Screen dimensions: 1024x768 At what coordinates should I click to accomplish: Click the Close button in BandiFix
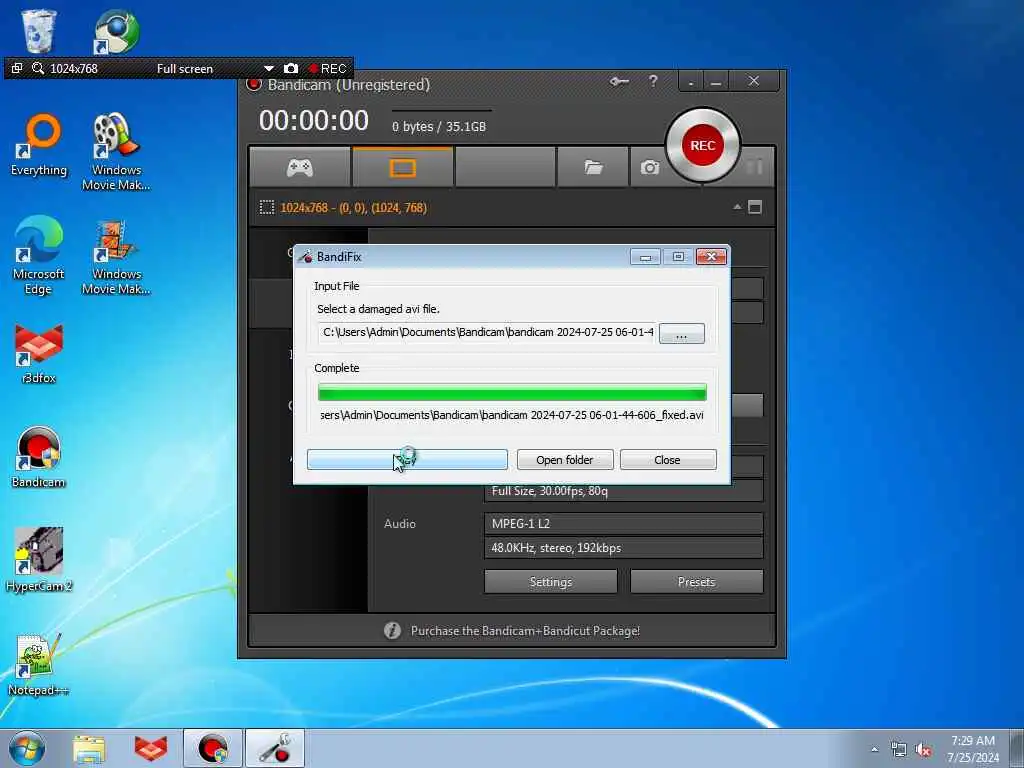[x=667, y=460]
